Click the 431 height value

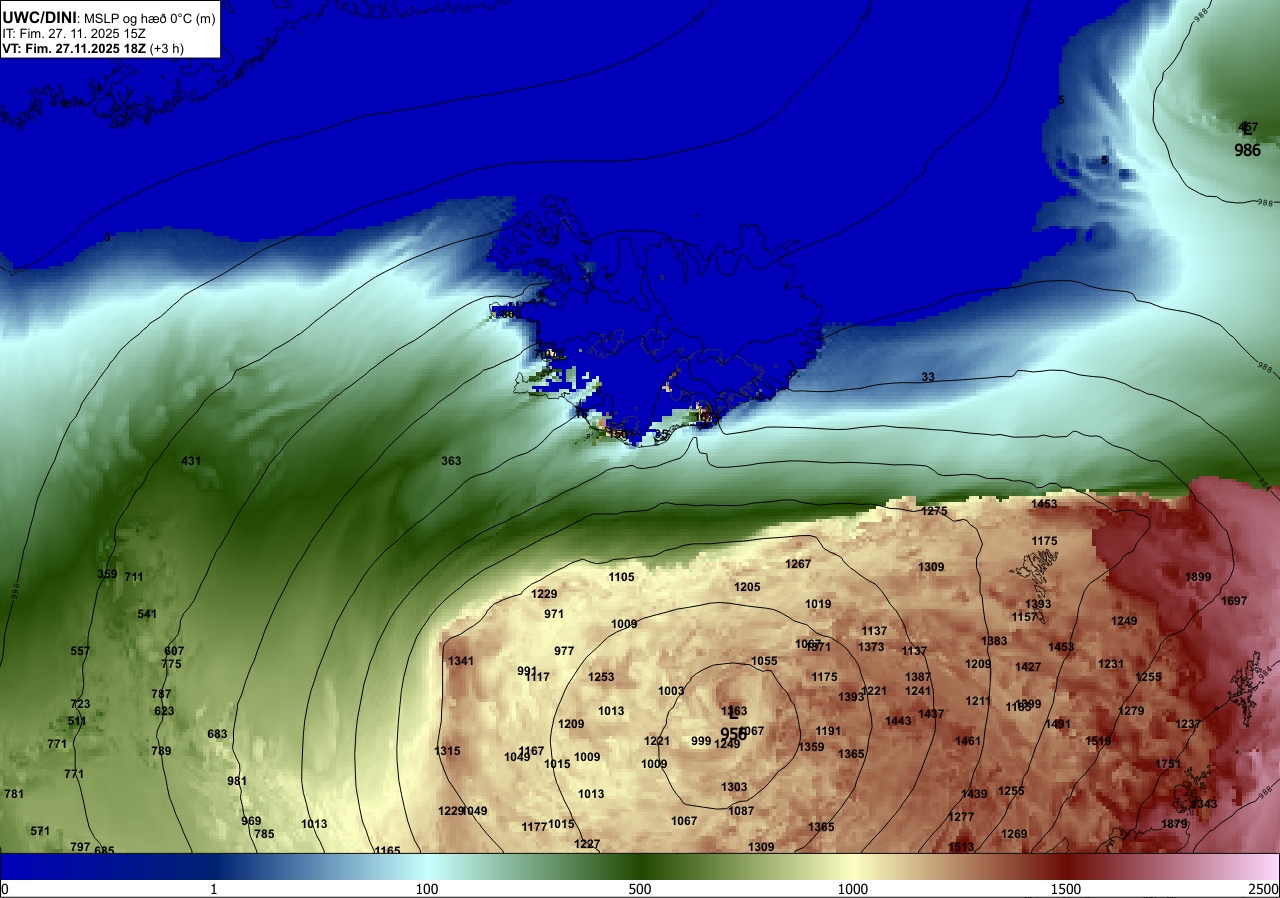tap(191, 461)
